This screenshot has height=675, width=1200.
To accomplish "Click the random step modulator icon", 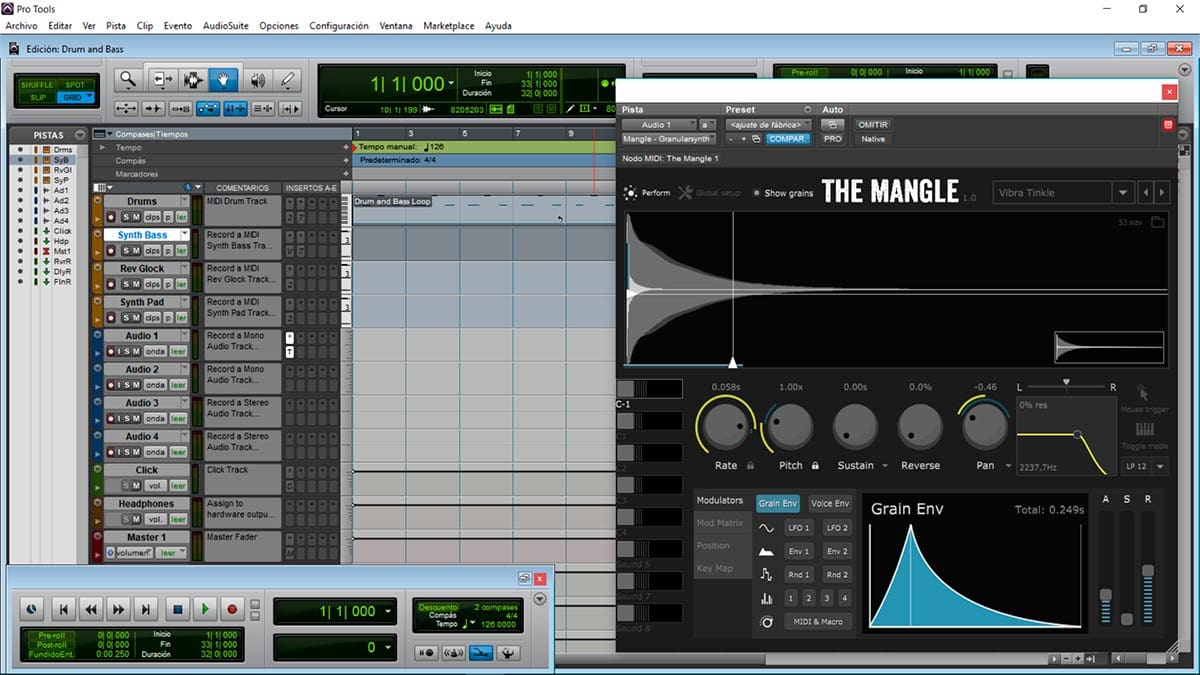I will click(x=767, y=575).
